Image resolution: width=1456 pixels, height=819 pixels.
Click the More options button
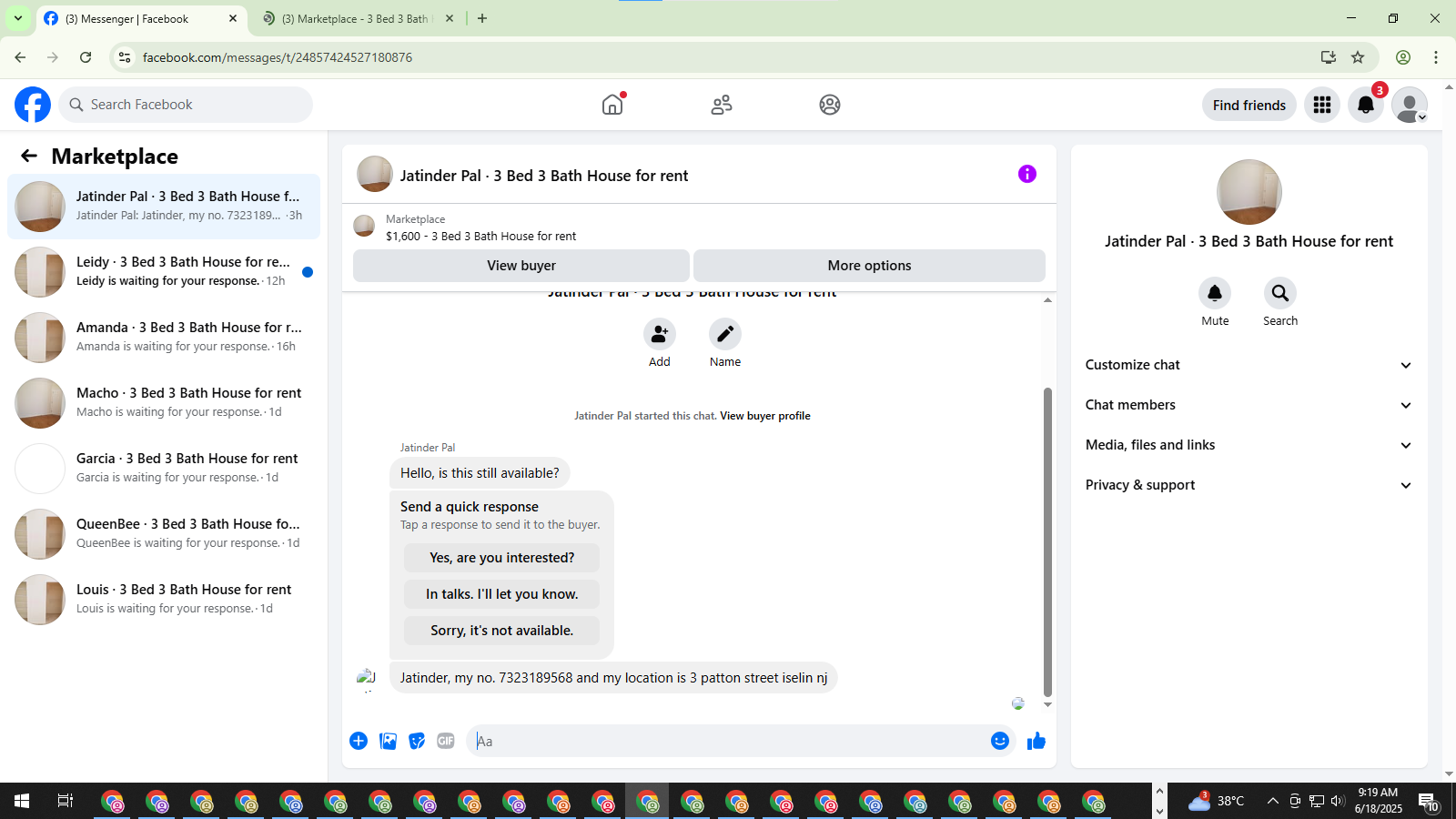click(869, 266)
